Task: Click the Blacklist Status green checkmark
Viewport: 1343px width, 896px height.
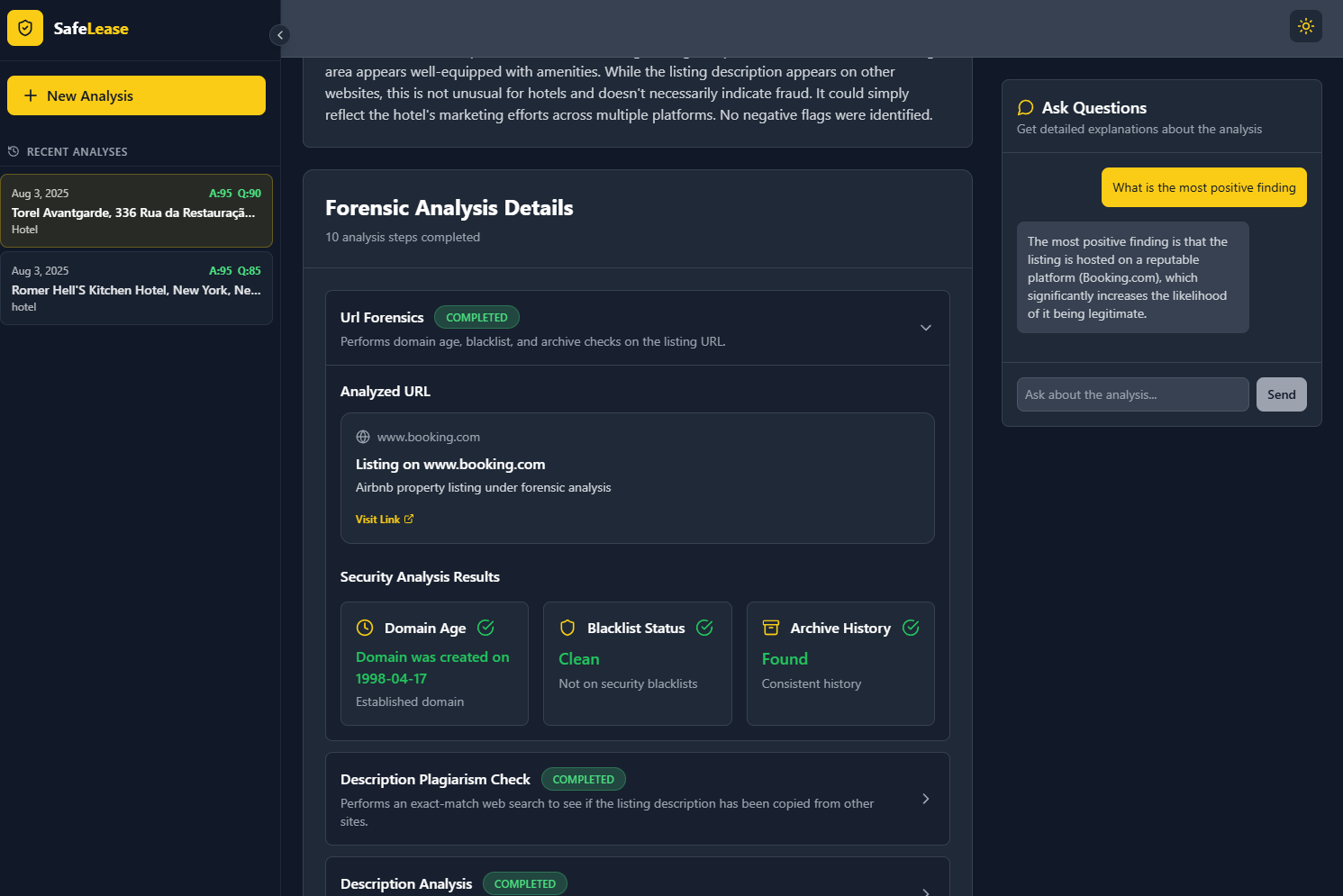Action: pyautogui.click(x=705, y=628)
